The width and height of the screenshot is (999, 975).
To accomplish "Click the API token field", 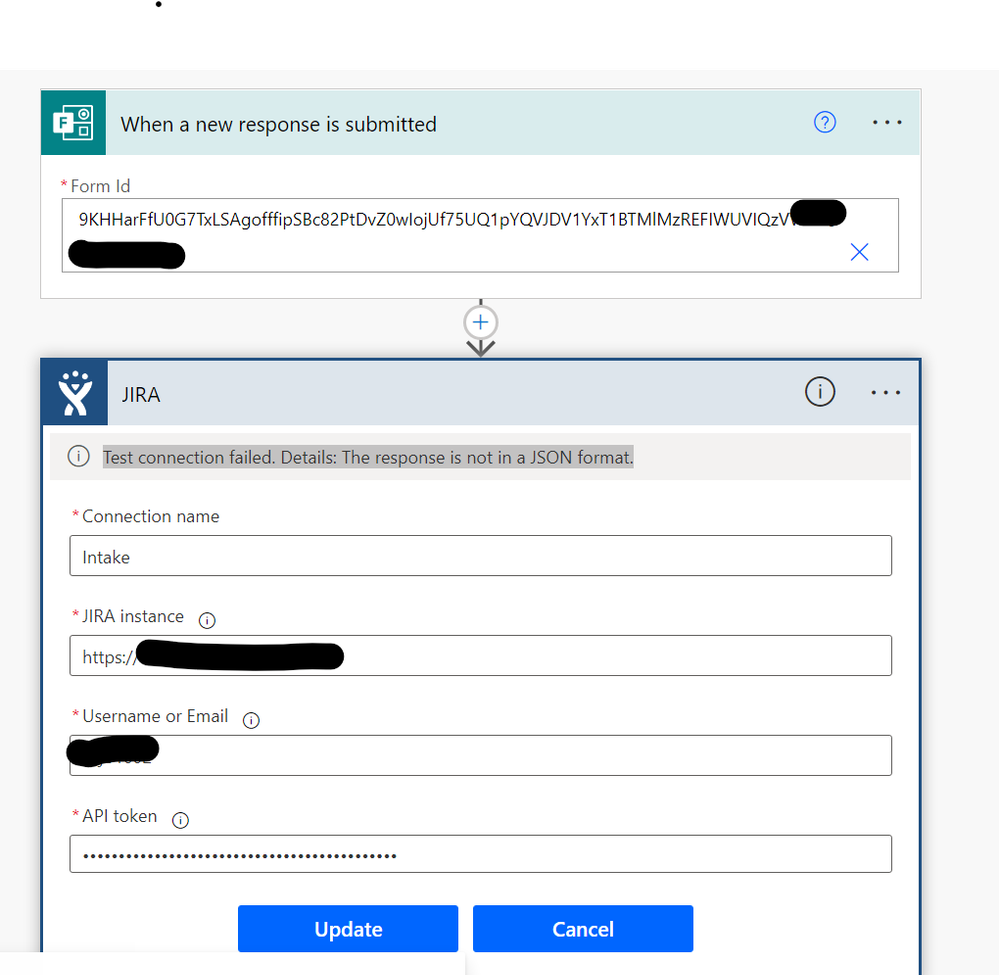I will coord(480,854).
